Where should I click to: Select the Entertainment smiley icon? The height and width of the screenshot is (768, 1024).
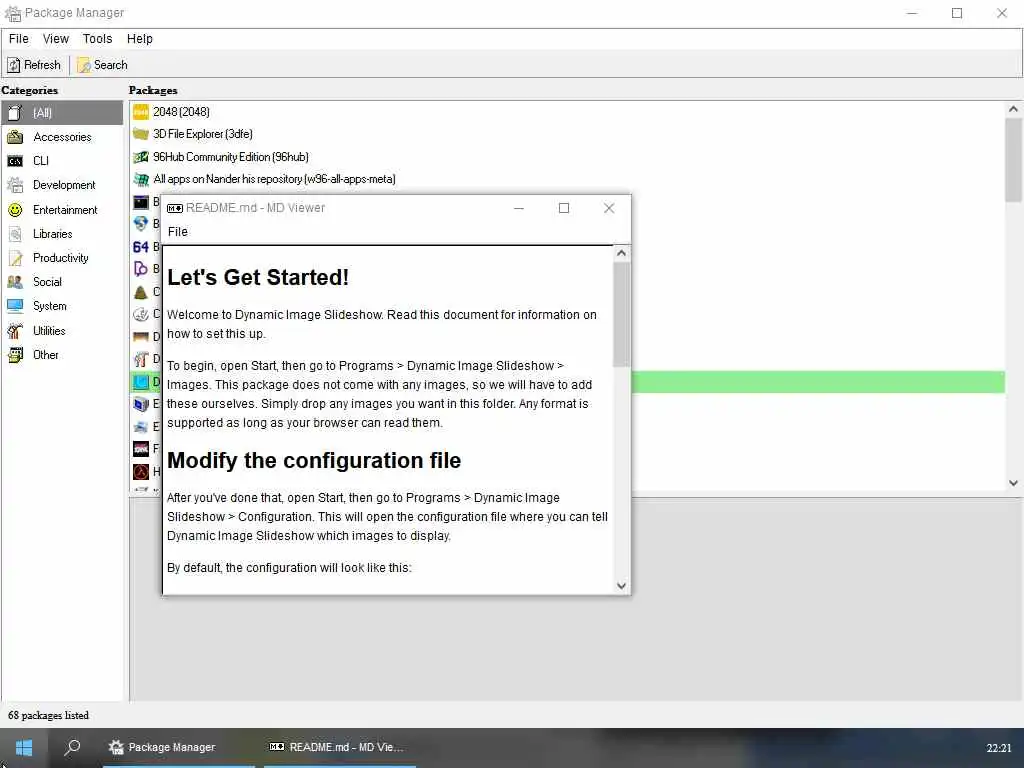click(15, 210)
